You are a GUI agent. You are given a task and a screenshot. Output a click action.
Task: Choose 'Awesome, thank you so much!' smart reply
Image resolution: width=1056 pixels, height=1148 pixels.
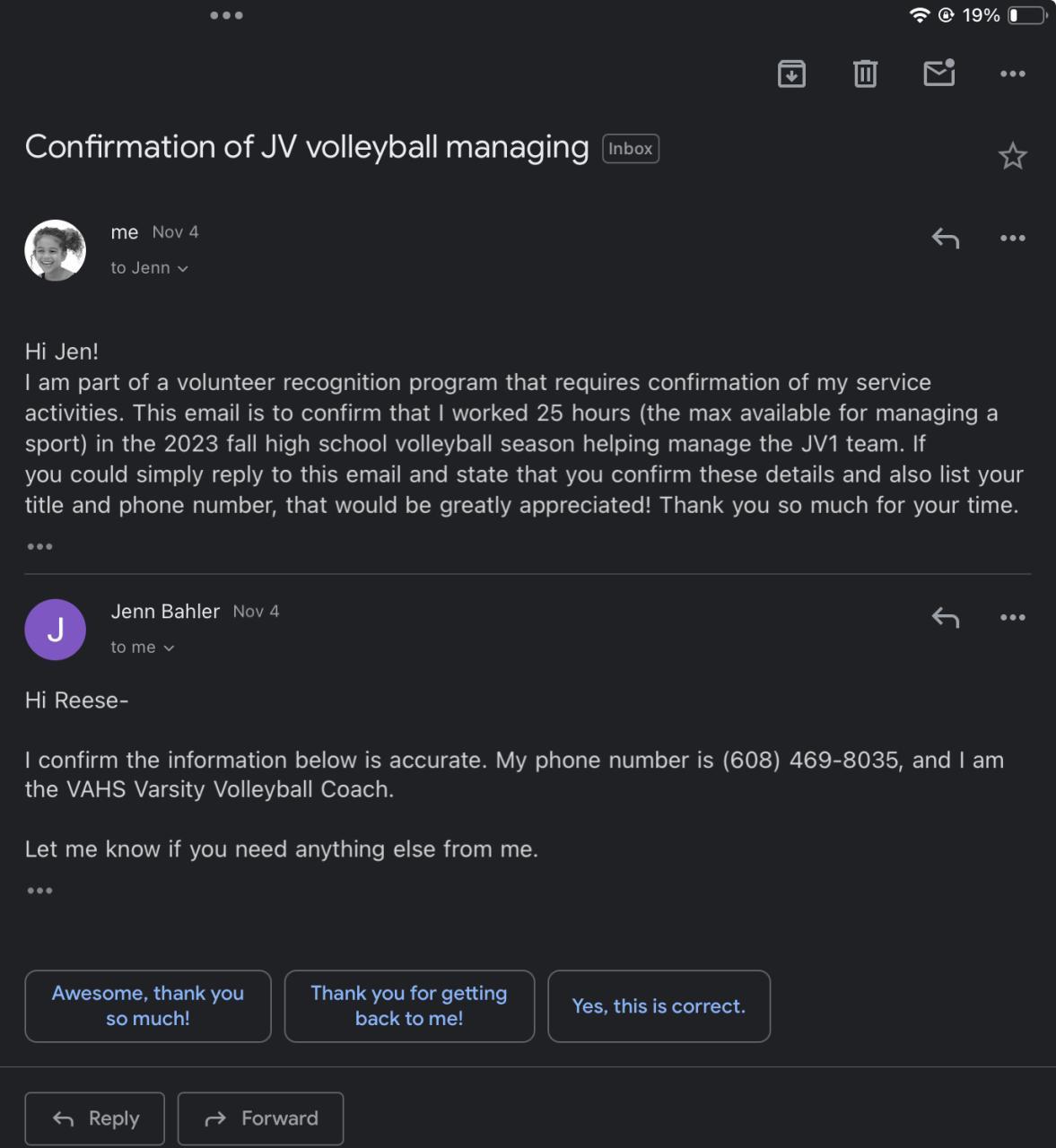point(148,1005)
